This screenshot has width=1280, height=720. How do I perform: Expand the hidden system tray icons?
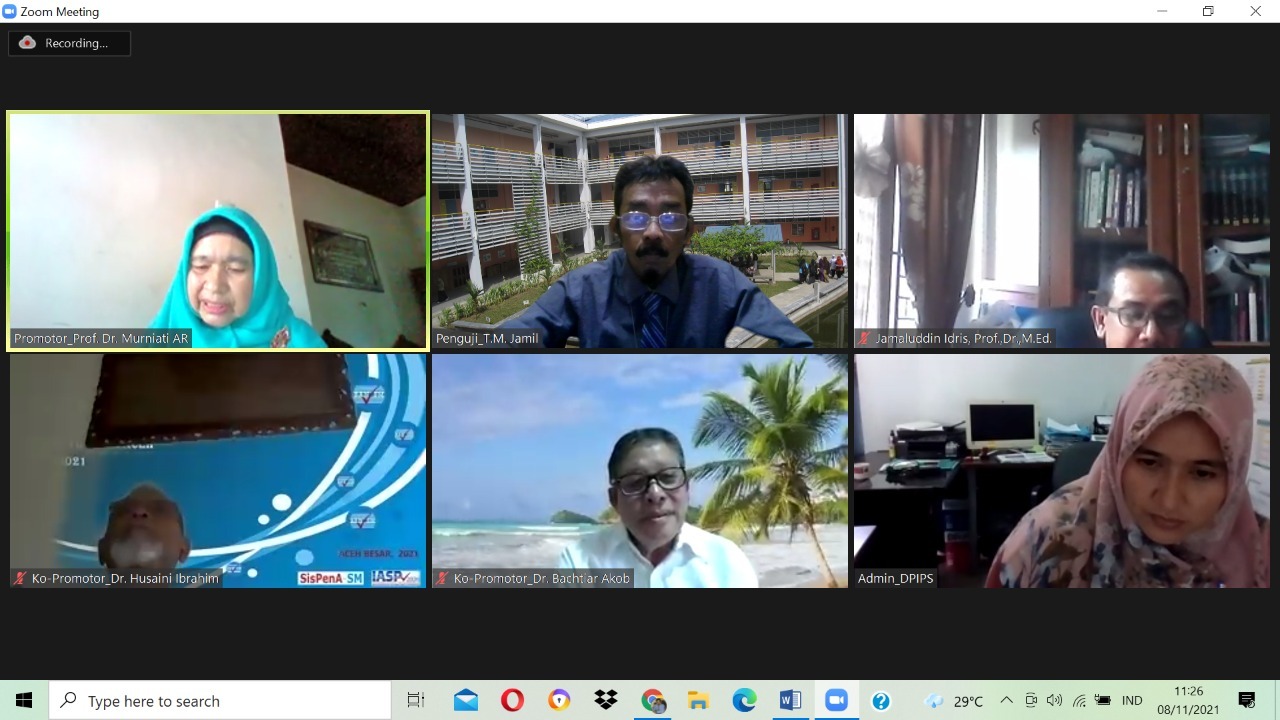[1006, 701]
